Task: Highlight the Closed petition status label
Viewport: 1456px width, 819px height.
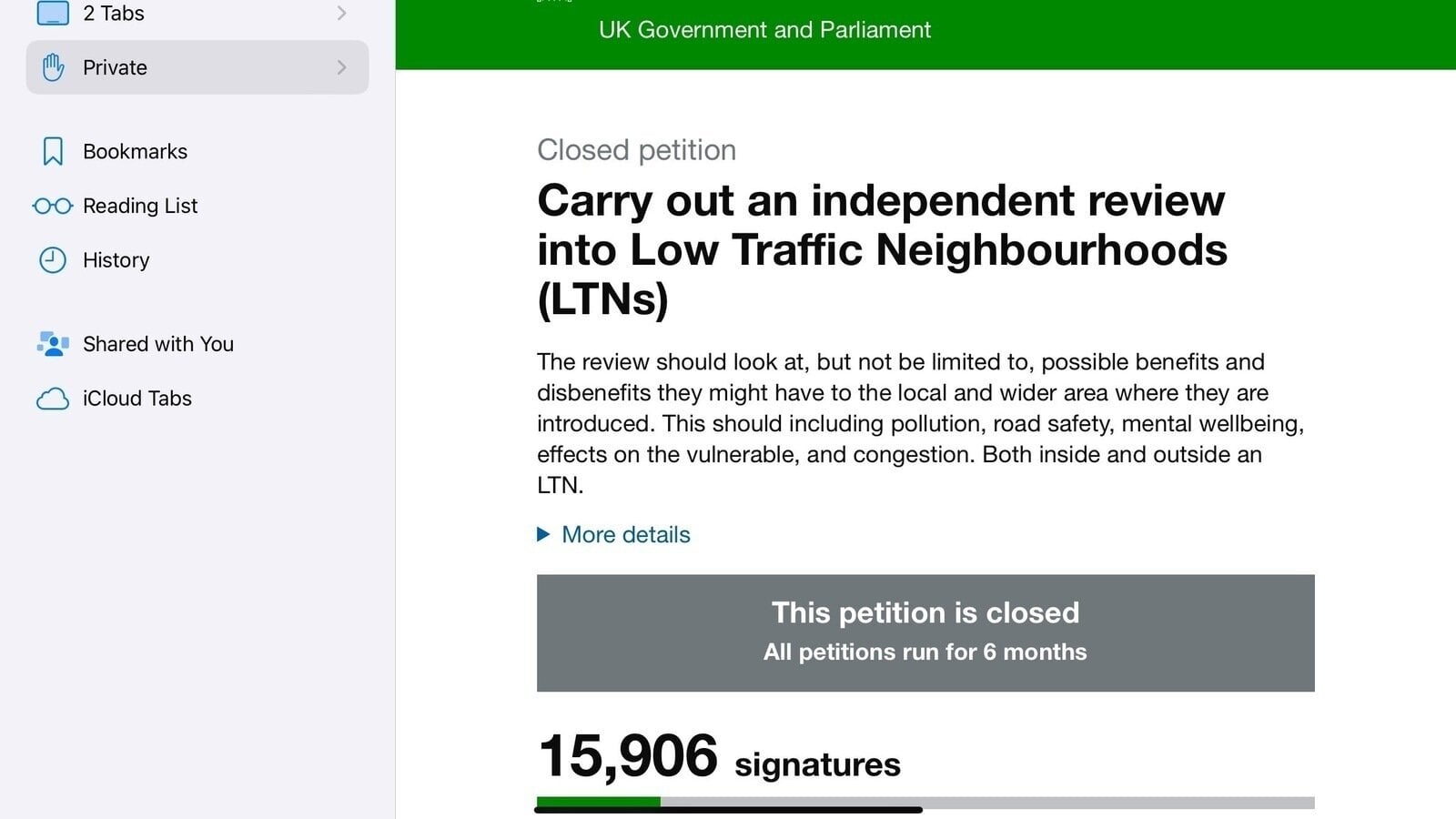Action: (636, 149)
